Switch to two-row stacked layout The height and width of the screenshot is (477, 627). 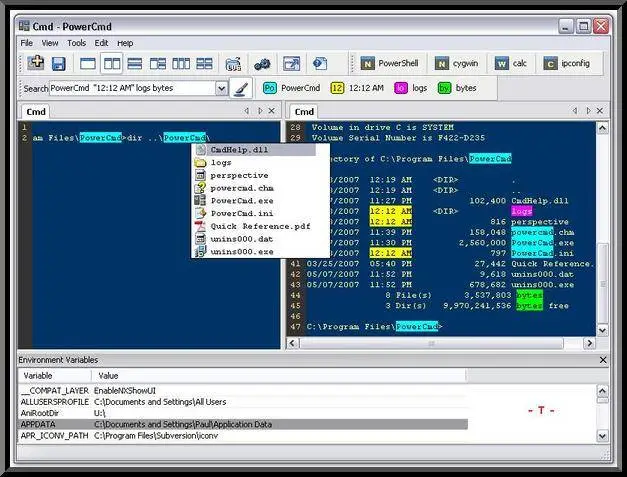[x=135, y=63]
